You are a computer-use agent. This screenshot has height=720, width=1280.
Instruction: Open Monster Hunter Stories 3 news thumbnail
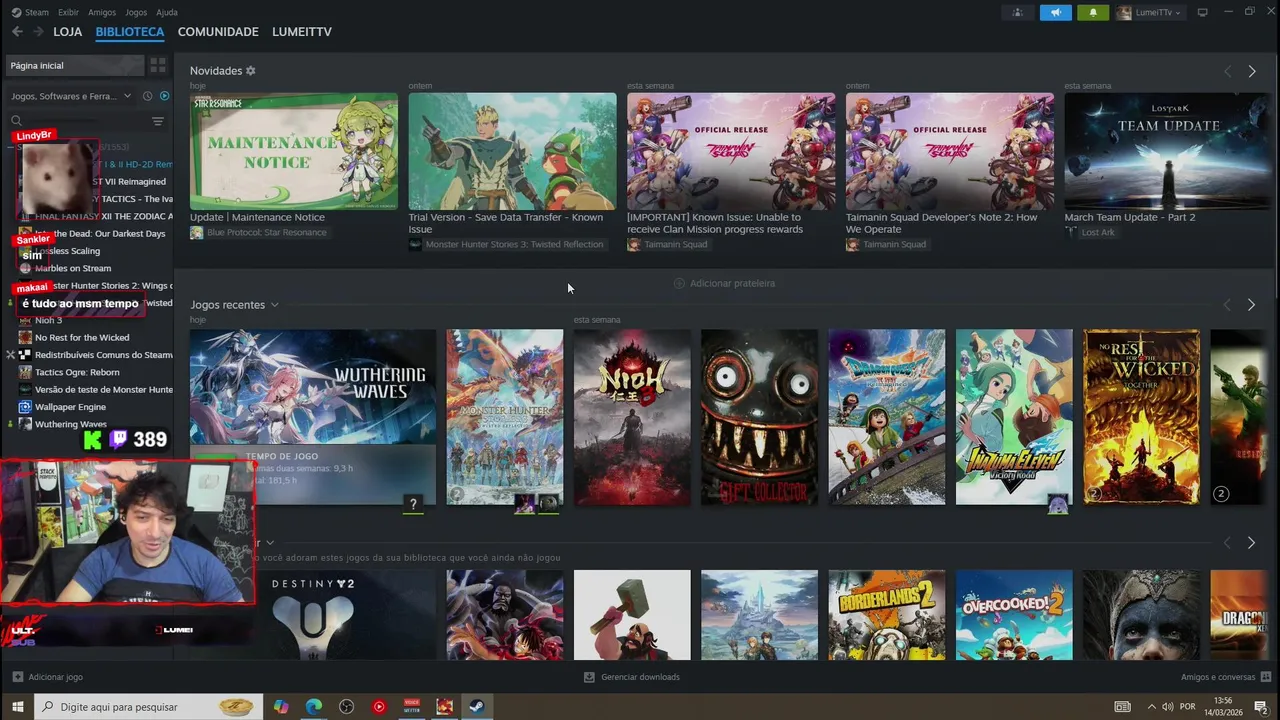pyautogui.click(x=512, y=151)
